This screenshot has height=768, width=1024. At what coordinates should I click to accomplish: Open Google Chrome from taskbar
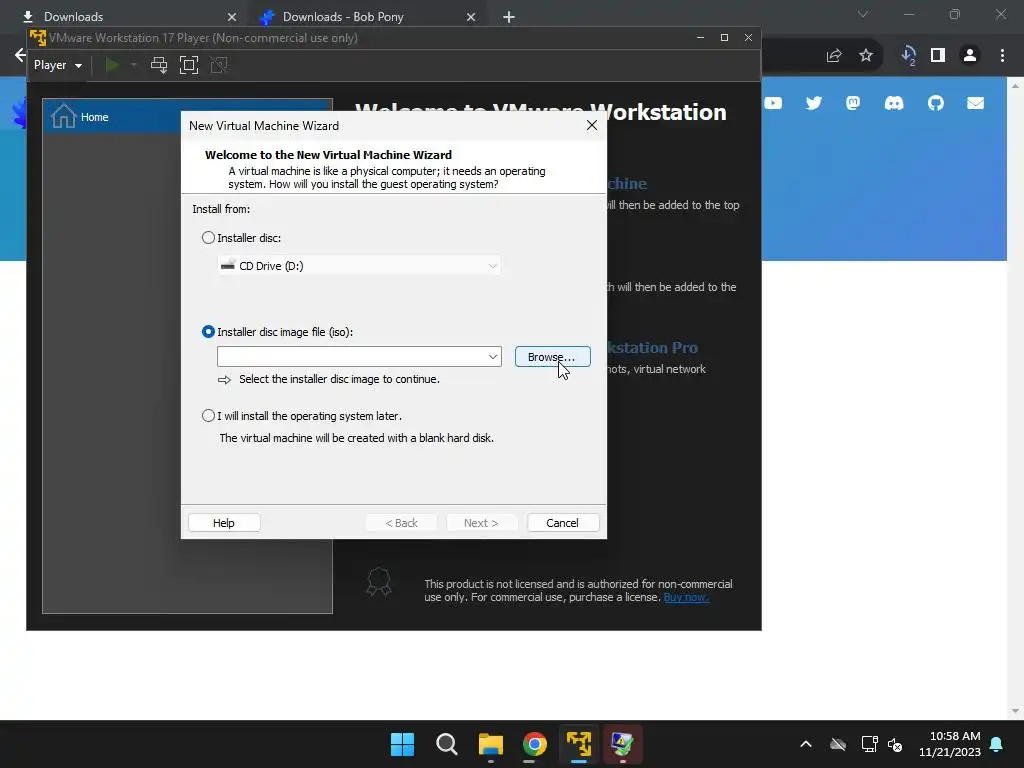pyautogui.click(x=535, y=744)
